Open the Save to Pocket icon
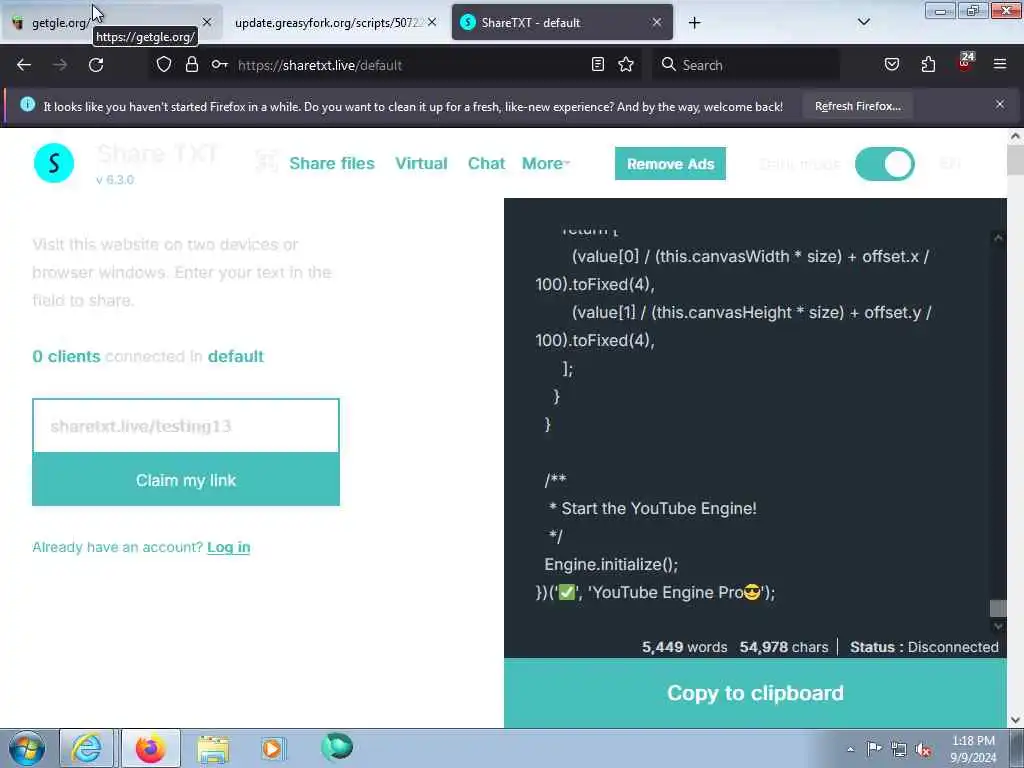The image size is (1024, 768). pyautogui.click(x=891, y=64)
